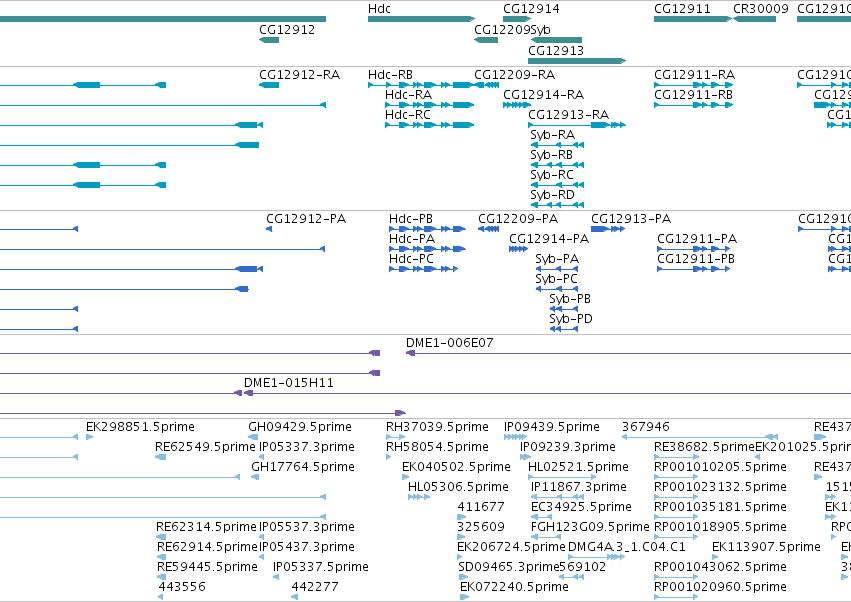Viewport: 851px width, 602px height.
Task: Open the DME1-015H11 feature label
Action: (x=289, y=383)
